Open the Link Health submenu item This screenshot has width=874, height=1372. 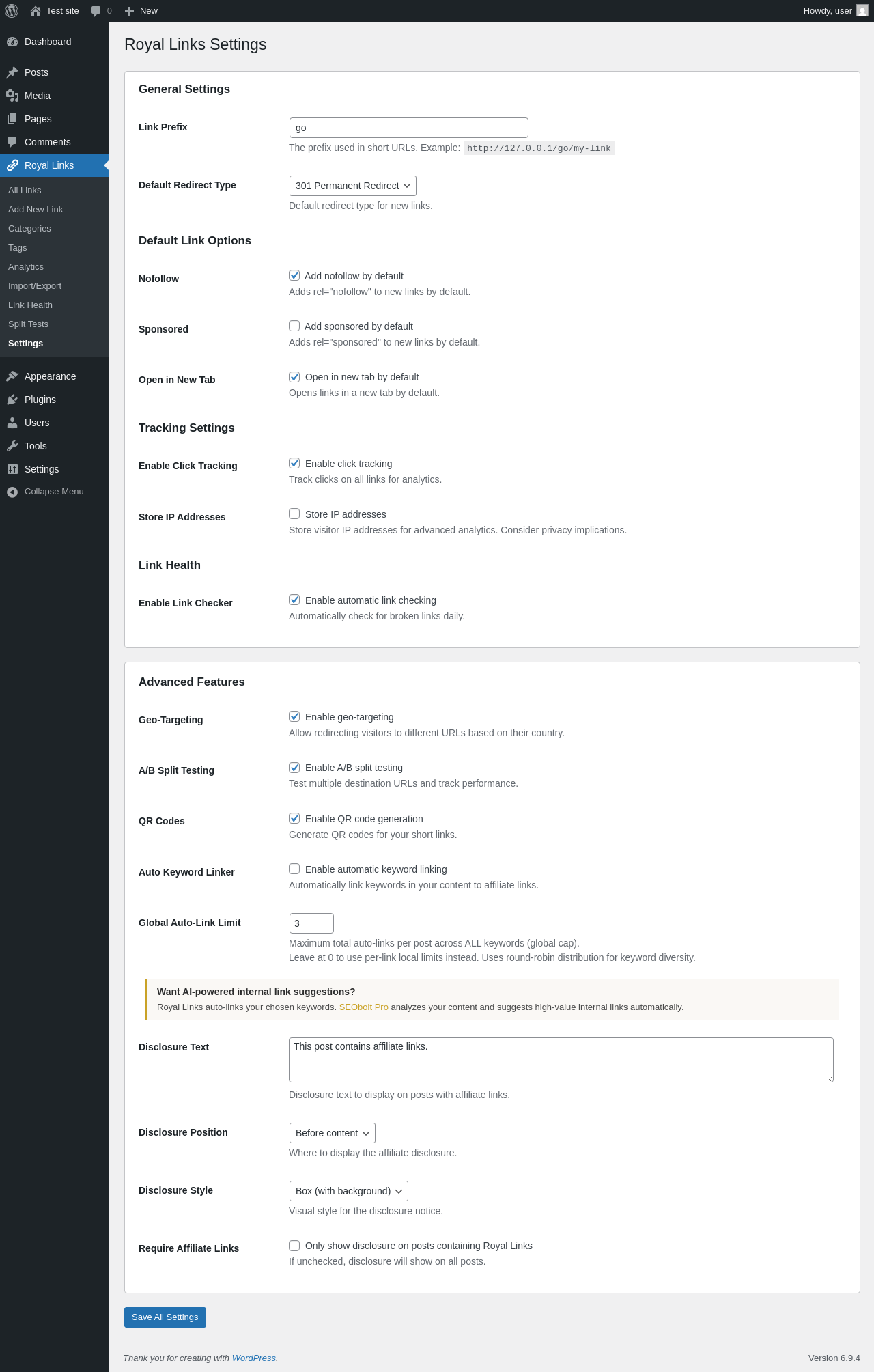pos(30,305)
